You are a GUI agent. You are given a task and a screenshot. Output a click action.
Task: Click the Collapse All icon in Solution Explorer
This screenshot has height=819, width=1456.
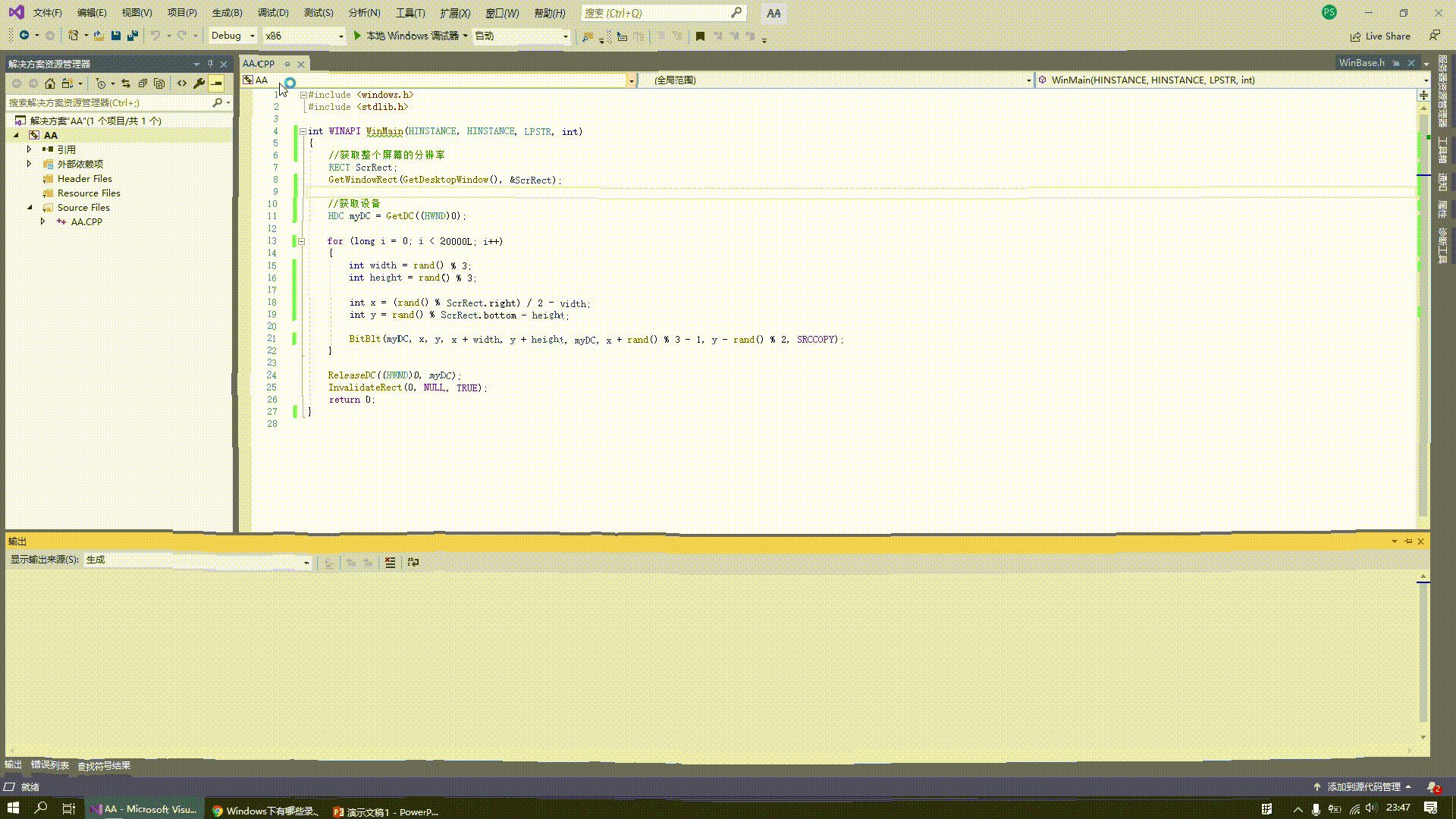click(x=143, y=83)
